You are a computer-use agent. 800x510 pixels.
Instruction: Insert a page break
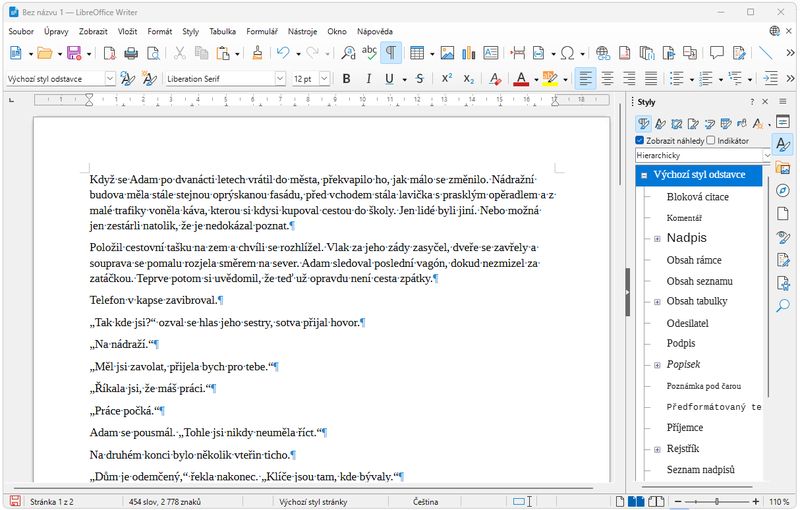[517, 53]
